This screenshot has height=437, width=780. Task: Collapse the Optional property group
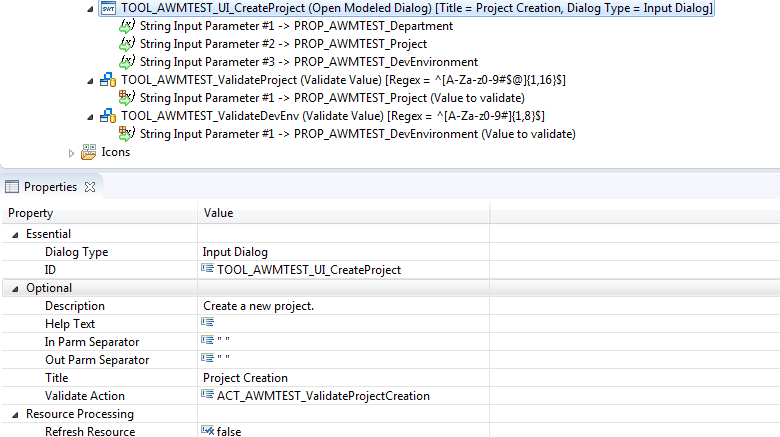(15, 288)
